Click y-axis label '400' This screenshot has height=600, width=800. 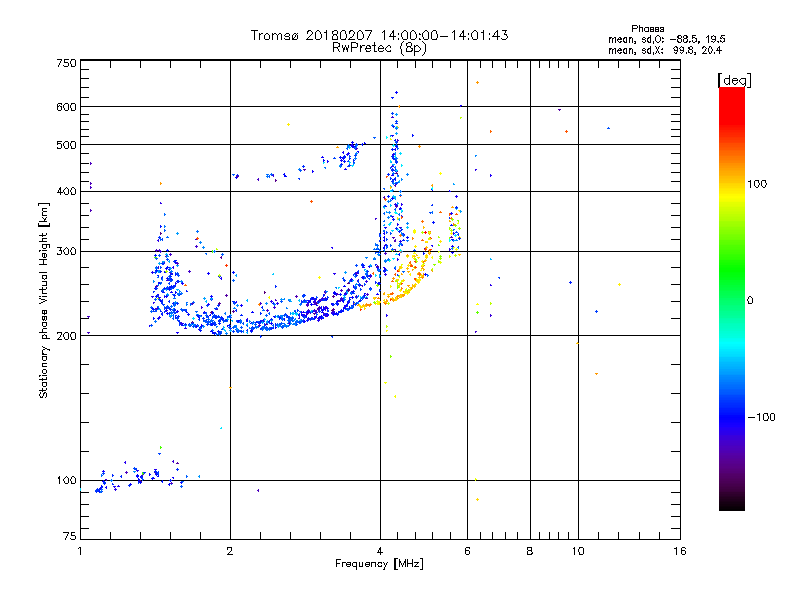click(x=67, y=191)
